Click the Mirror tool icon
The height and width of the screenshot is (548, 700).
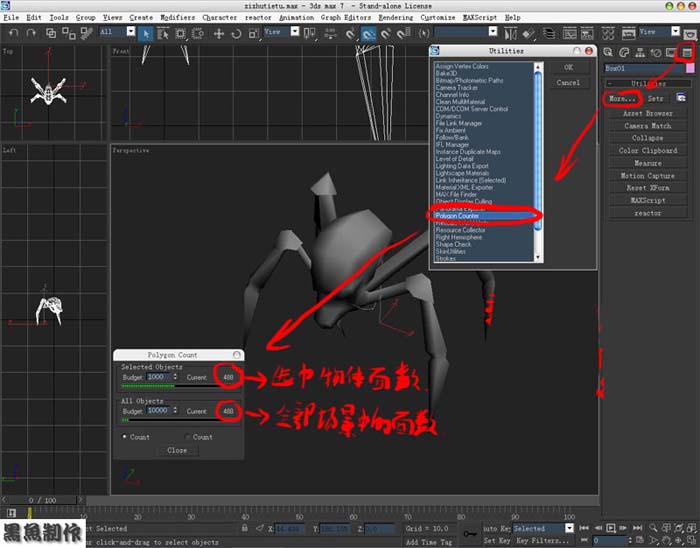click(510, 33)
